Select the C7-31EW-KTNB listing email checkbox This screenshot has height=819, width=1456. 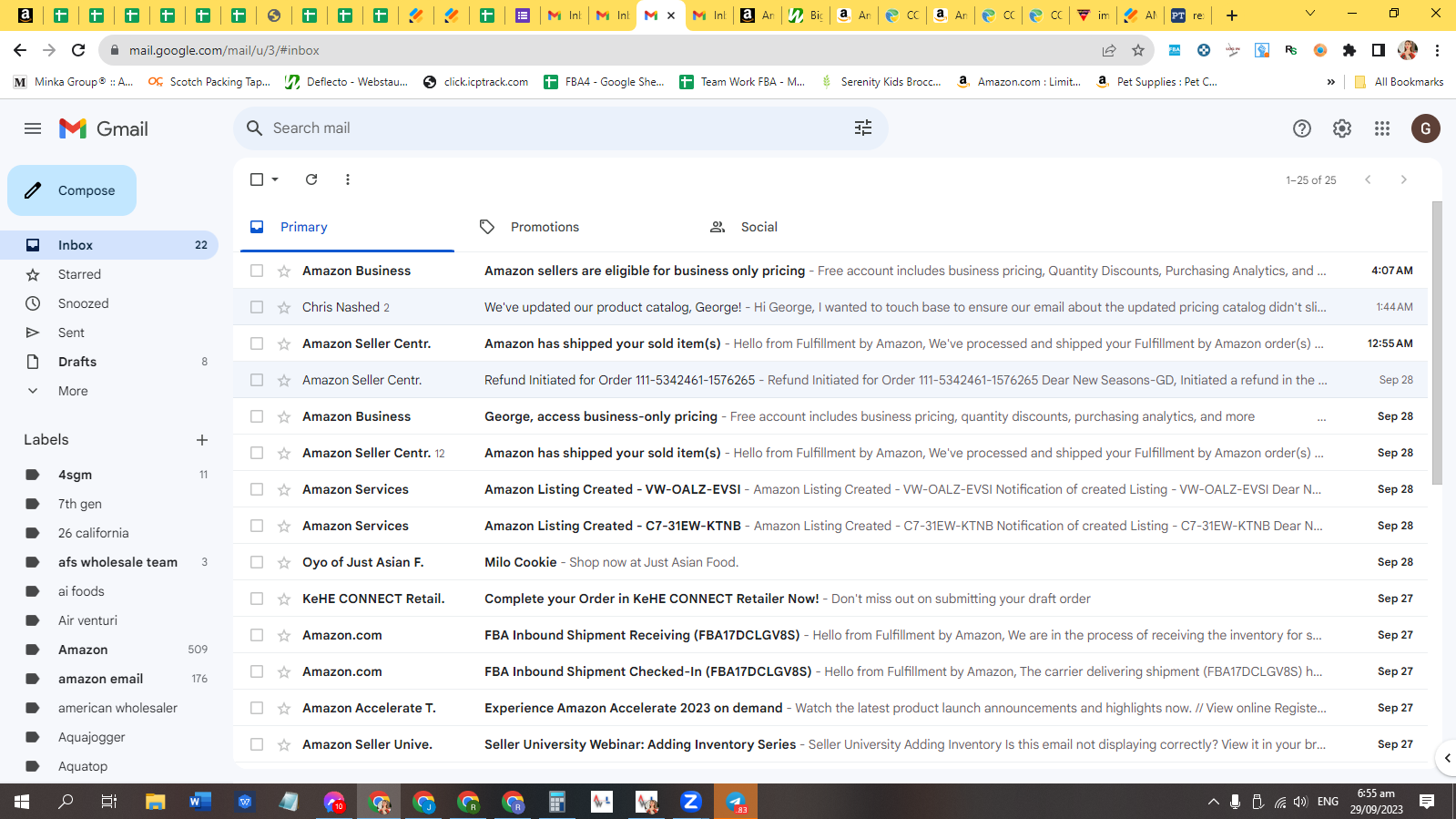pyautogui.click(x=257, y=526)
